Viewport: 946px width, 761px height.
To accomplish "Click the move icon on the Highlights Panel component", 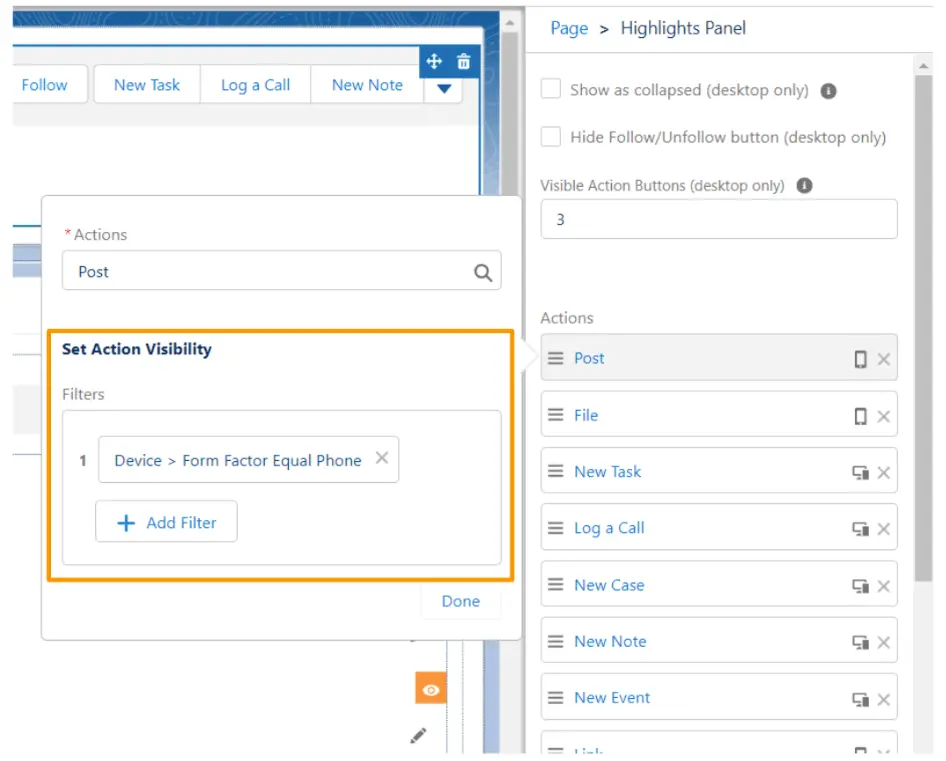I will tap(434, 61).
